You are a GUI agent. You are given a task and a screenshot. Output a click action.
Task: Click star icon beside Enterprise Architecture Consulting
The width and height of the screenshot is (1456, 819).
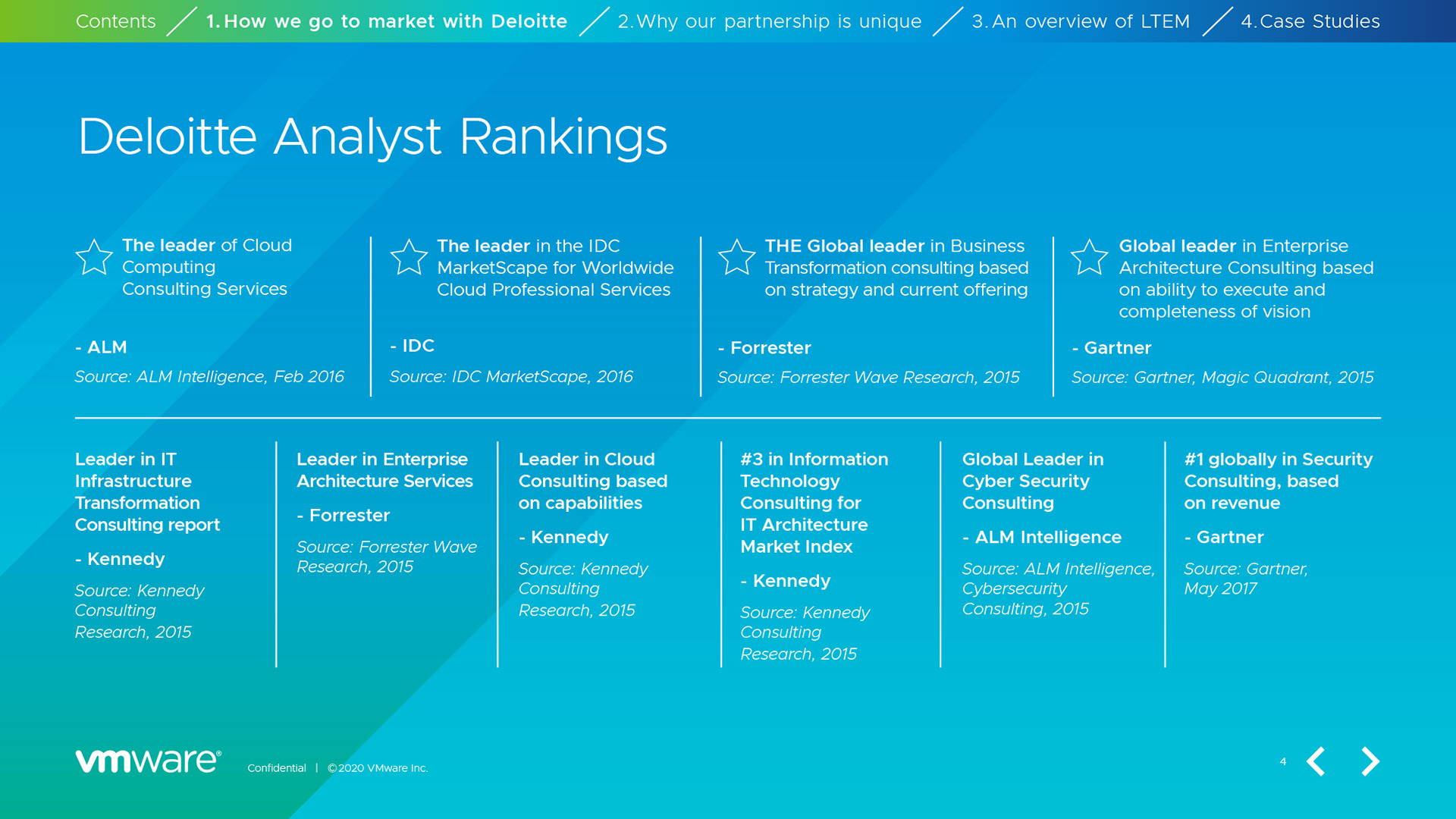coord(1090,257)
